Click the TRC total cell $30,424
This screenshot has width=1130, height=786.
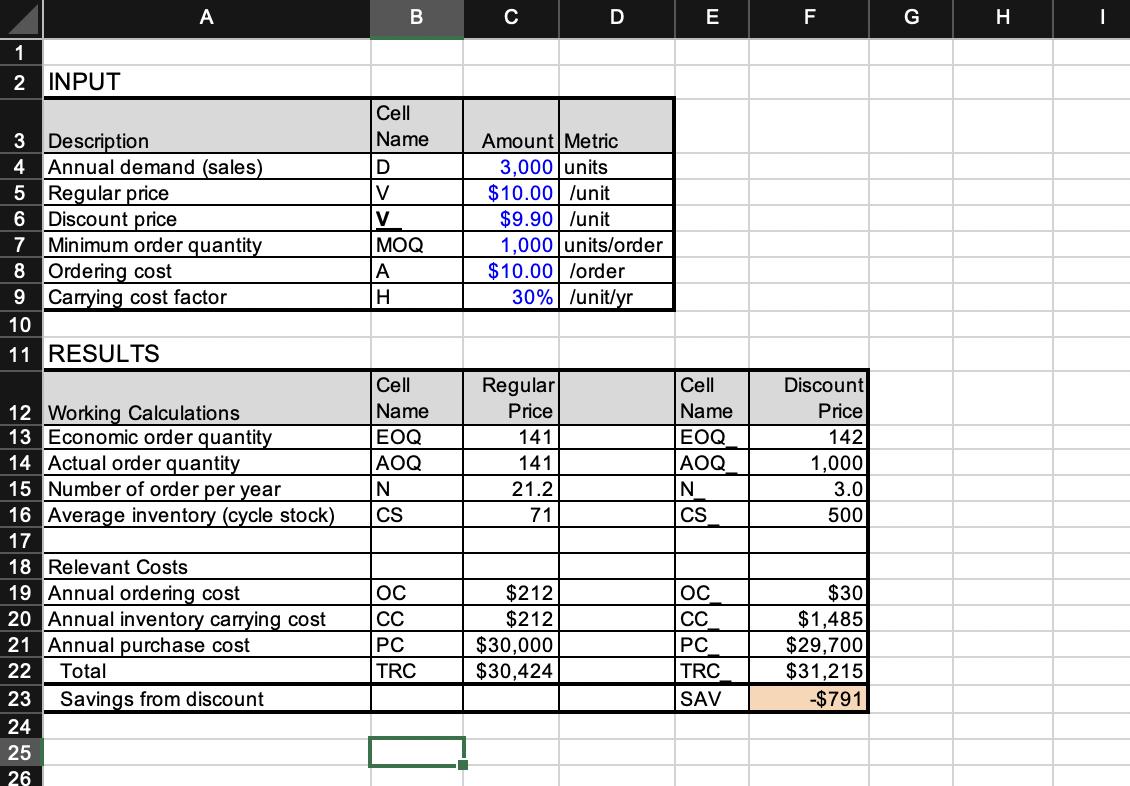(x=511, y=670)
